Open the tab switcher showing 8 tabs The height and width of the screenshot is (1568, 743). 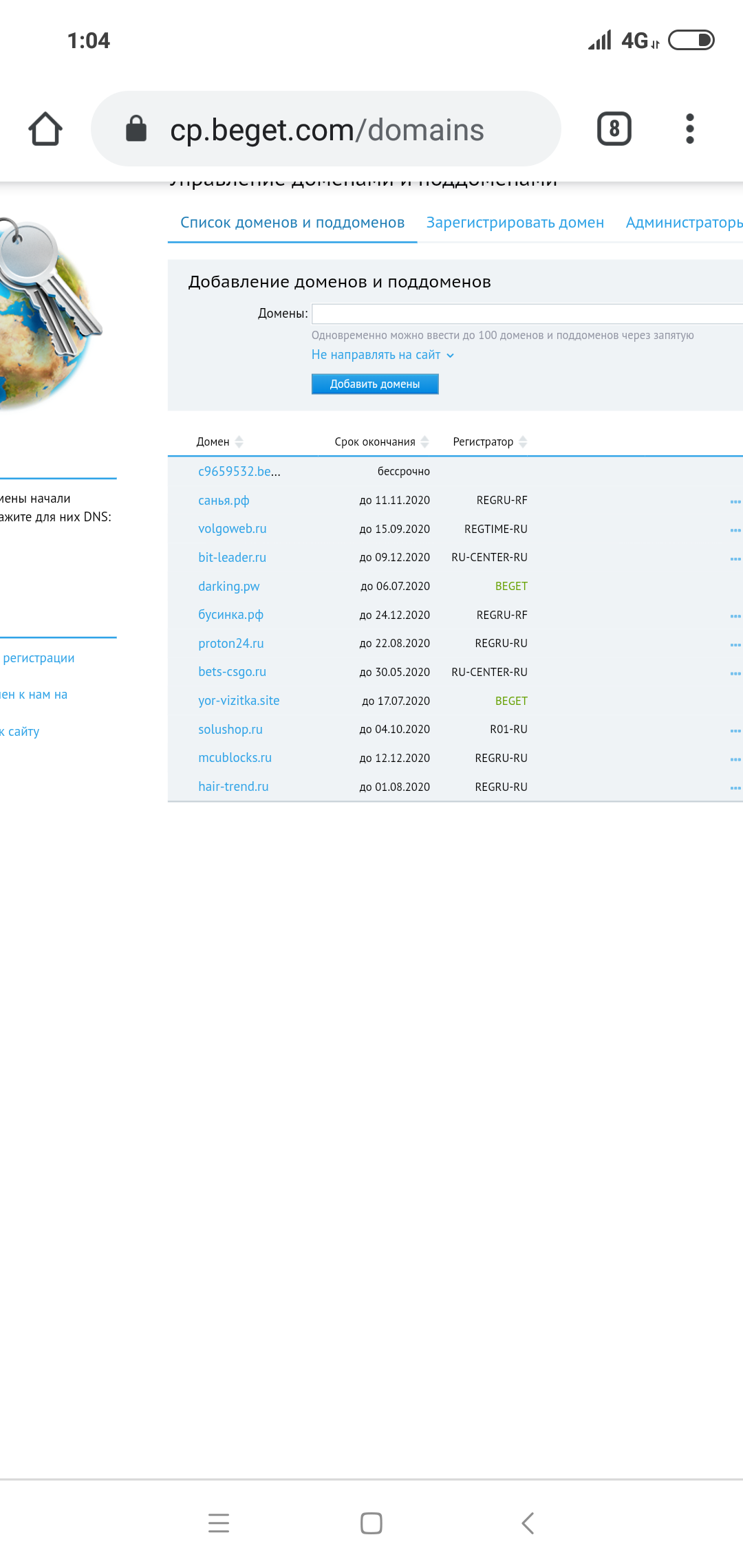point(614,129)
